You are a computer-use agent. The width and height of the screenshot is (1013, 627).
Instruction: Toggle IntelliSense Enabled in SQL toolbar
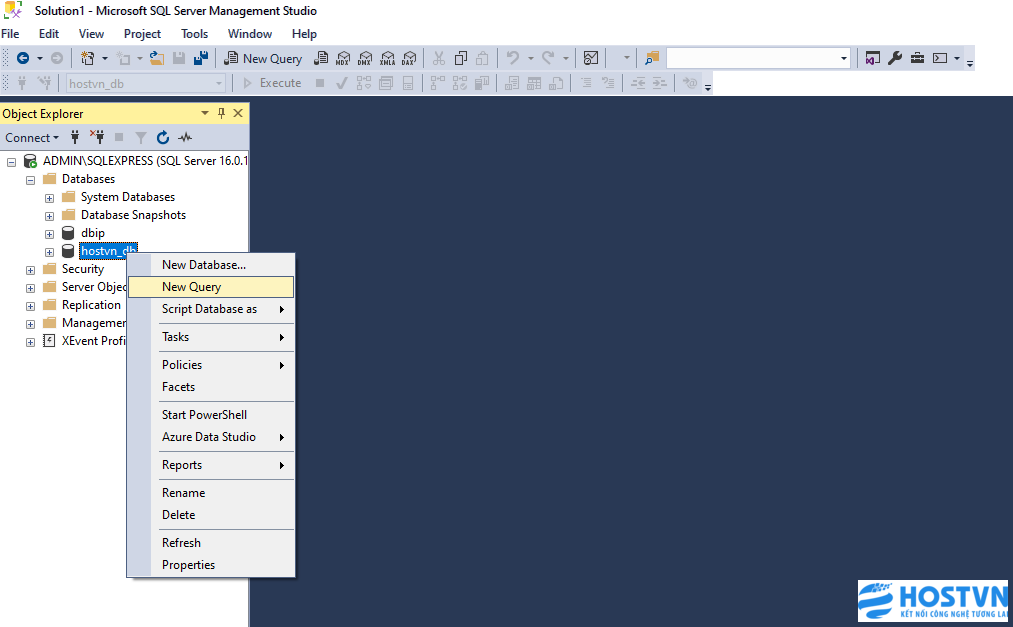click(408, 83)
